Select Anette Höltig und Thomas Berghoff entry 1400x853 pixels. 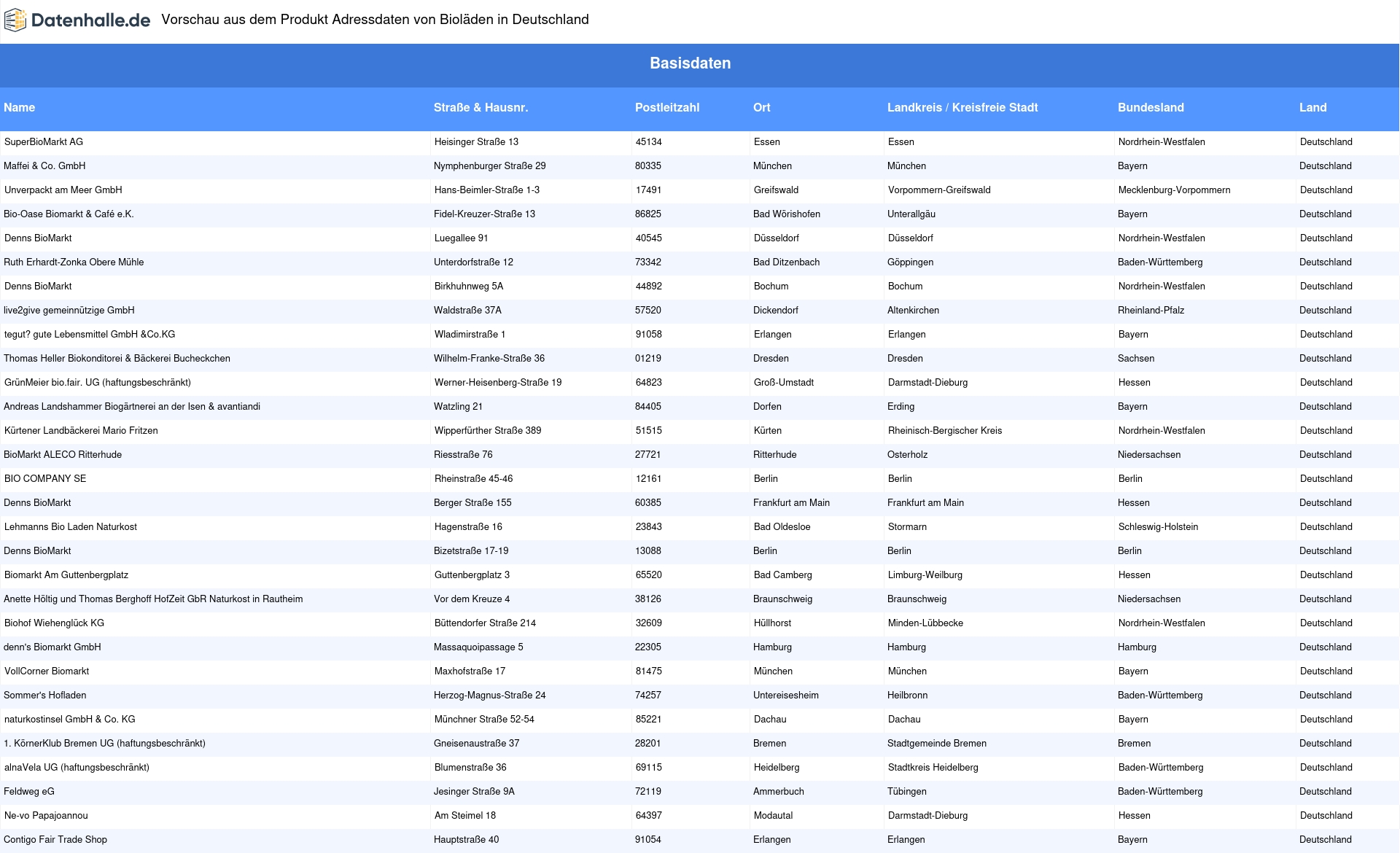coord(153,599)
